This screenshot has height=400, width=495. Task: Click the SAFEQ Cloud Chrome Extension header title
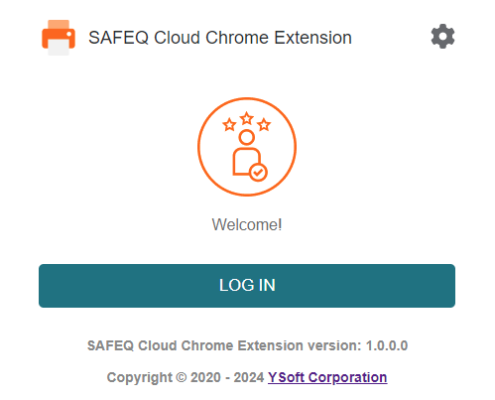(x=220, y=37)
